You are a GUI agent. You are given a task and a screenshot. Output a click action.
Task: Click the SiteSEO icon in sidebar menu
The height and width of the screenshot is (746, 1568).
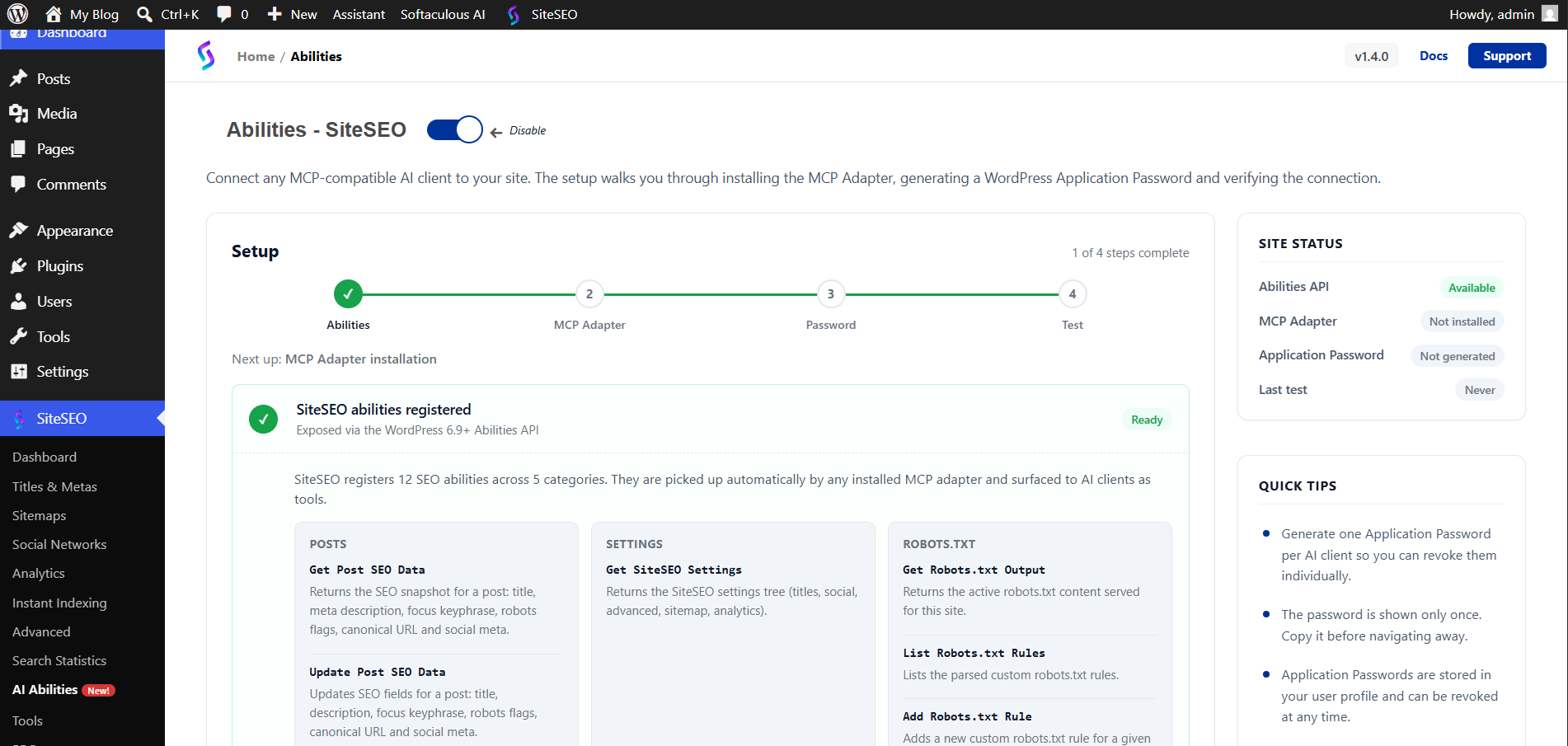coord(19,419)
